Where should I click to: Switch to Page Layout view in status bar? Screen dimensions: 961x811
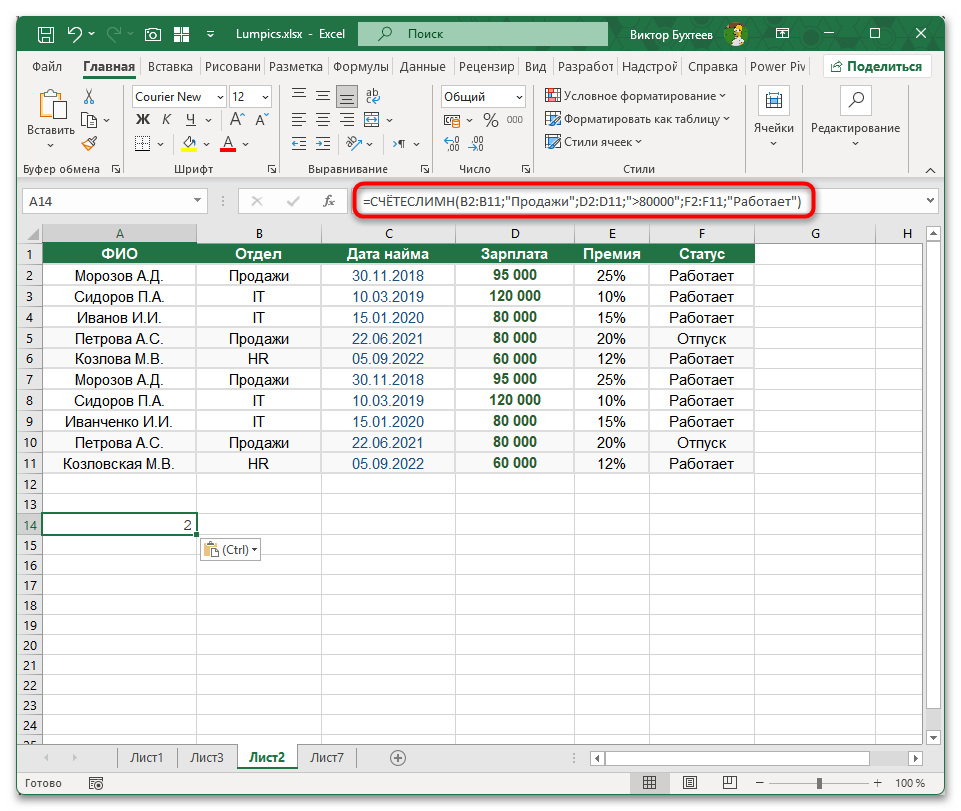click(x=689, y=783)
